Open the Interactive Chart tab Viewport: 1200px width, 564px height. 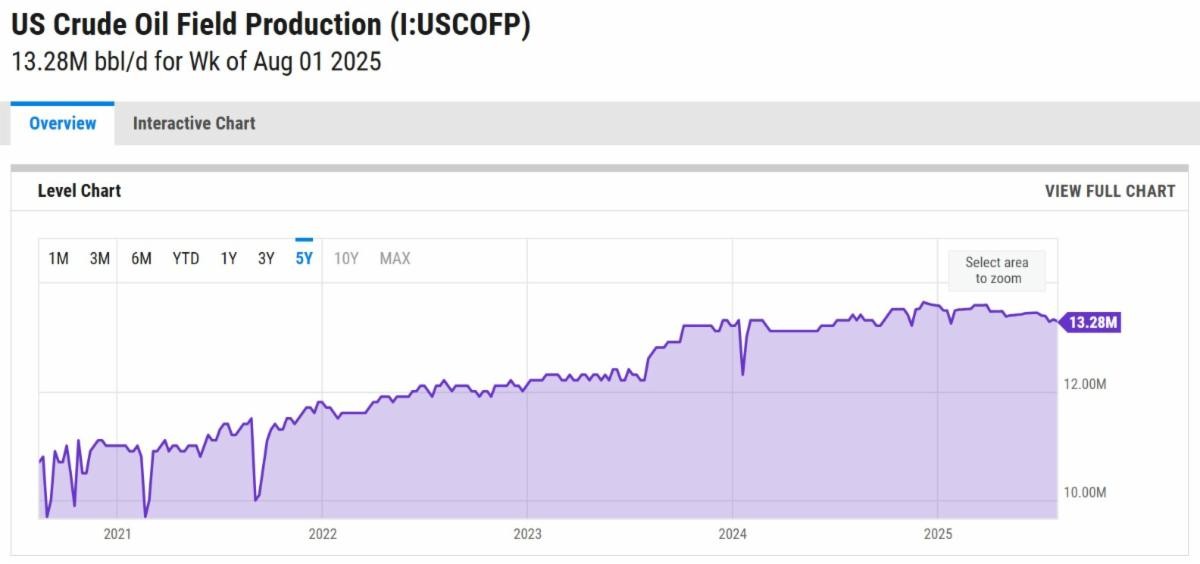click(194, 124)
